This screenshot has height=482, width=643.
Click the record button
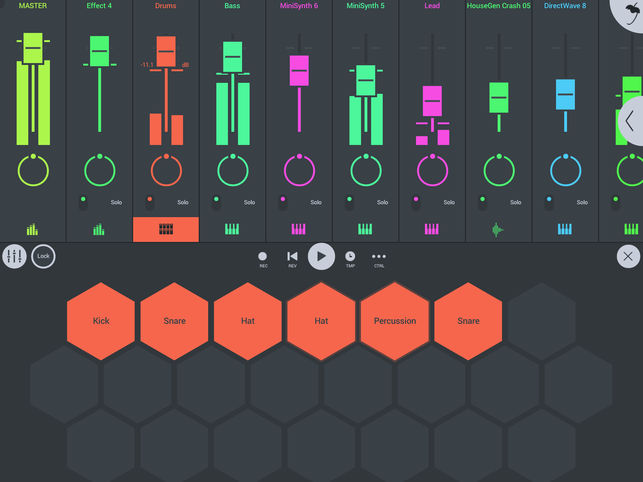[x=263, y=259]
